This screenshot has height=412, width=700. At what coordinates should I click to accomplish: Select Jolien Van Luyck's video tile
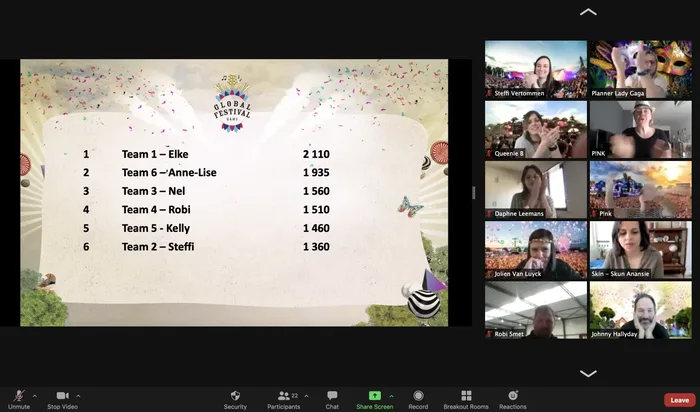click(x=536, y=250)
